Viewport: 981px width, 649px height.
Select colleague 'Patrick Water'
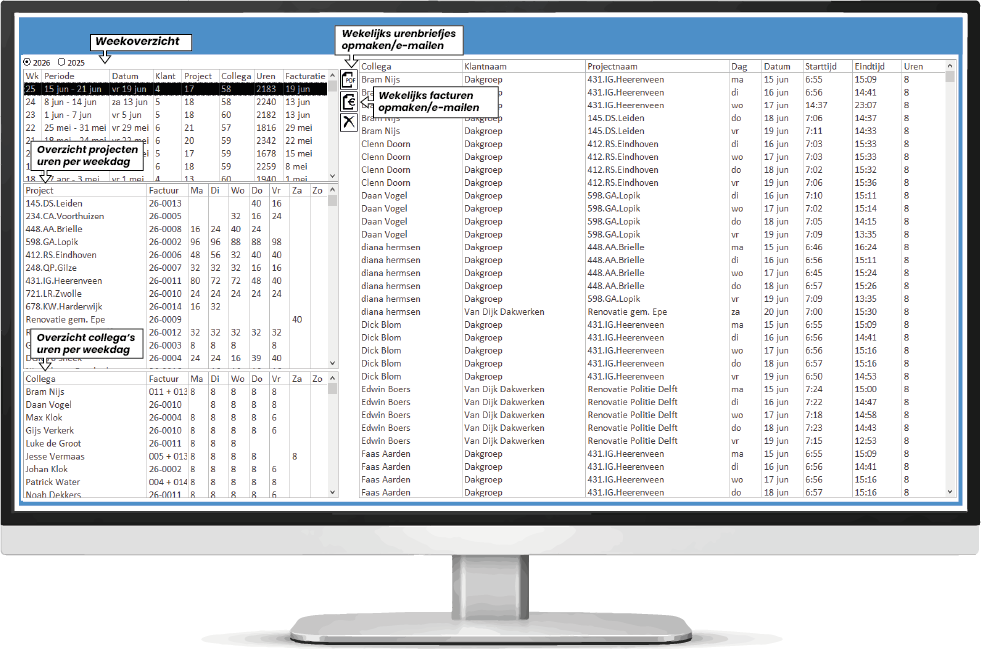[x=53, y=482]
